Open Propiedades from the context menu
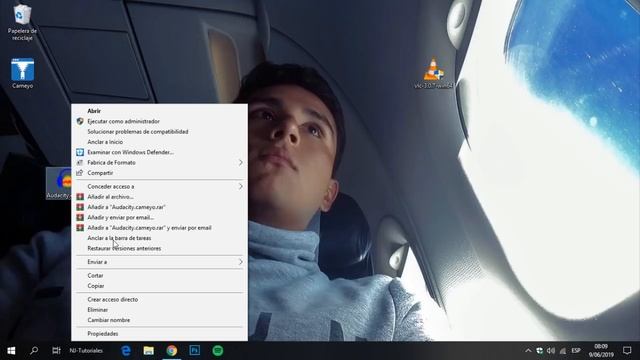 pyautogui.click(x=159, y=333)
